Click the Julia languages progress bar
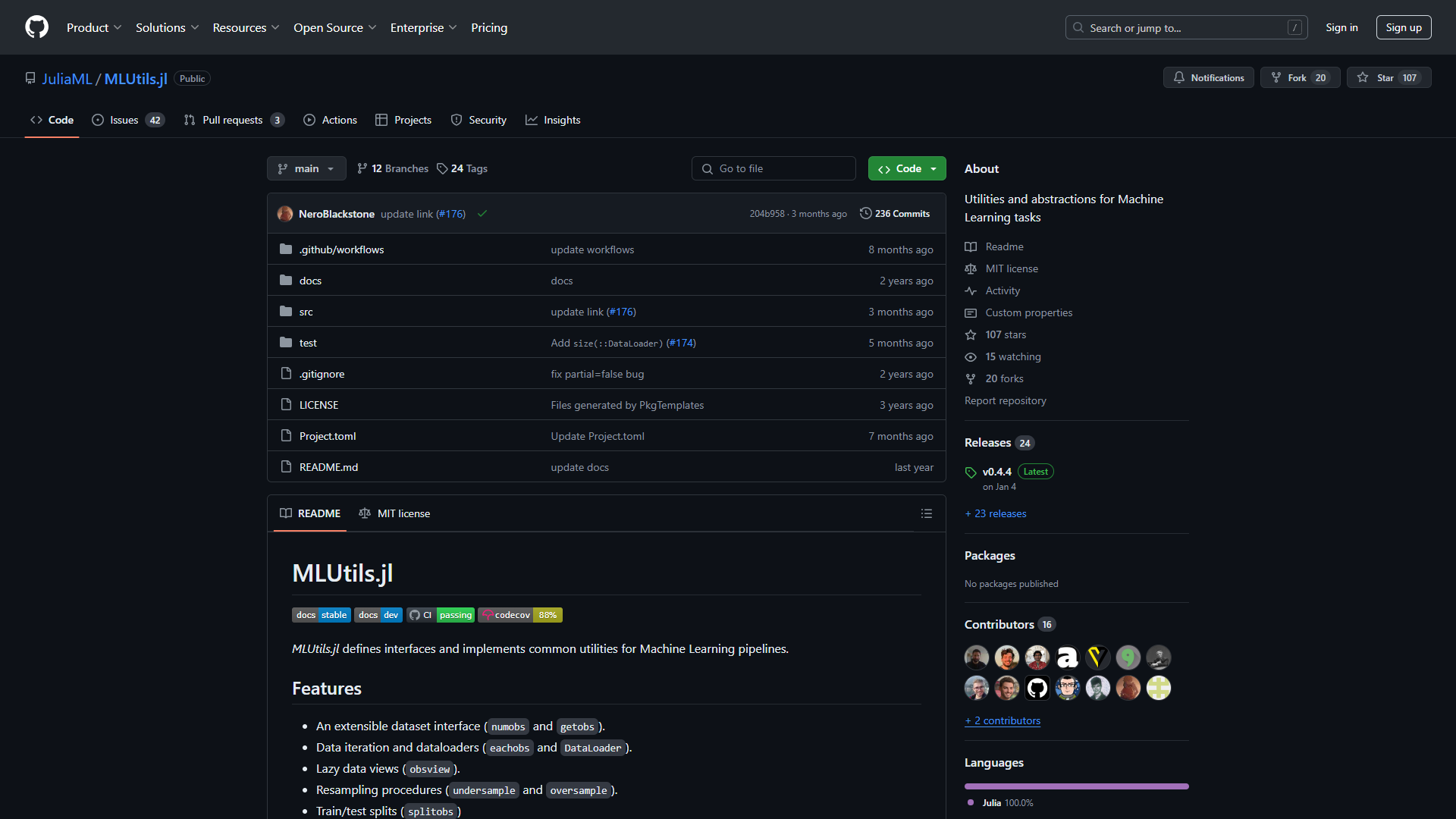 (x=1076, y=786)
